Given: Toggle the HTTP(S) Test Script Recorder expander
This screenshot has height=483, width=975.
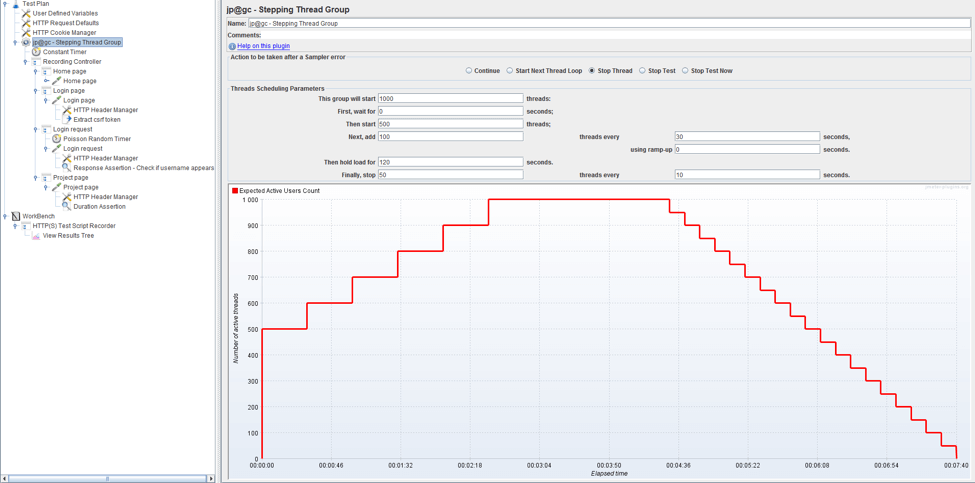Looking at the screenshot, I should [15, 226].
